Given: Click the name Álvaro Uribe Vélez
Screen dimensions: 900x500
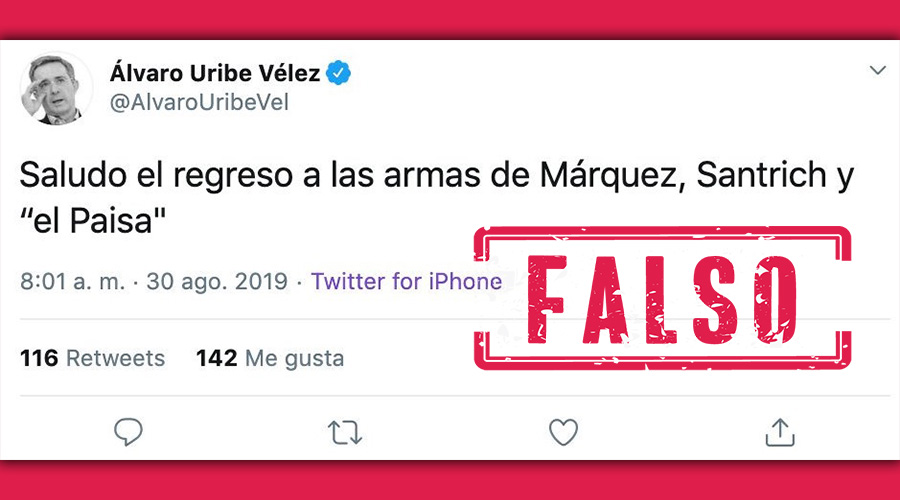Looking at the screenshot, I should [x=215, y=73].
